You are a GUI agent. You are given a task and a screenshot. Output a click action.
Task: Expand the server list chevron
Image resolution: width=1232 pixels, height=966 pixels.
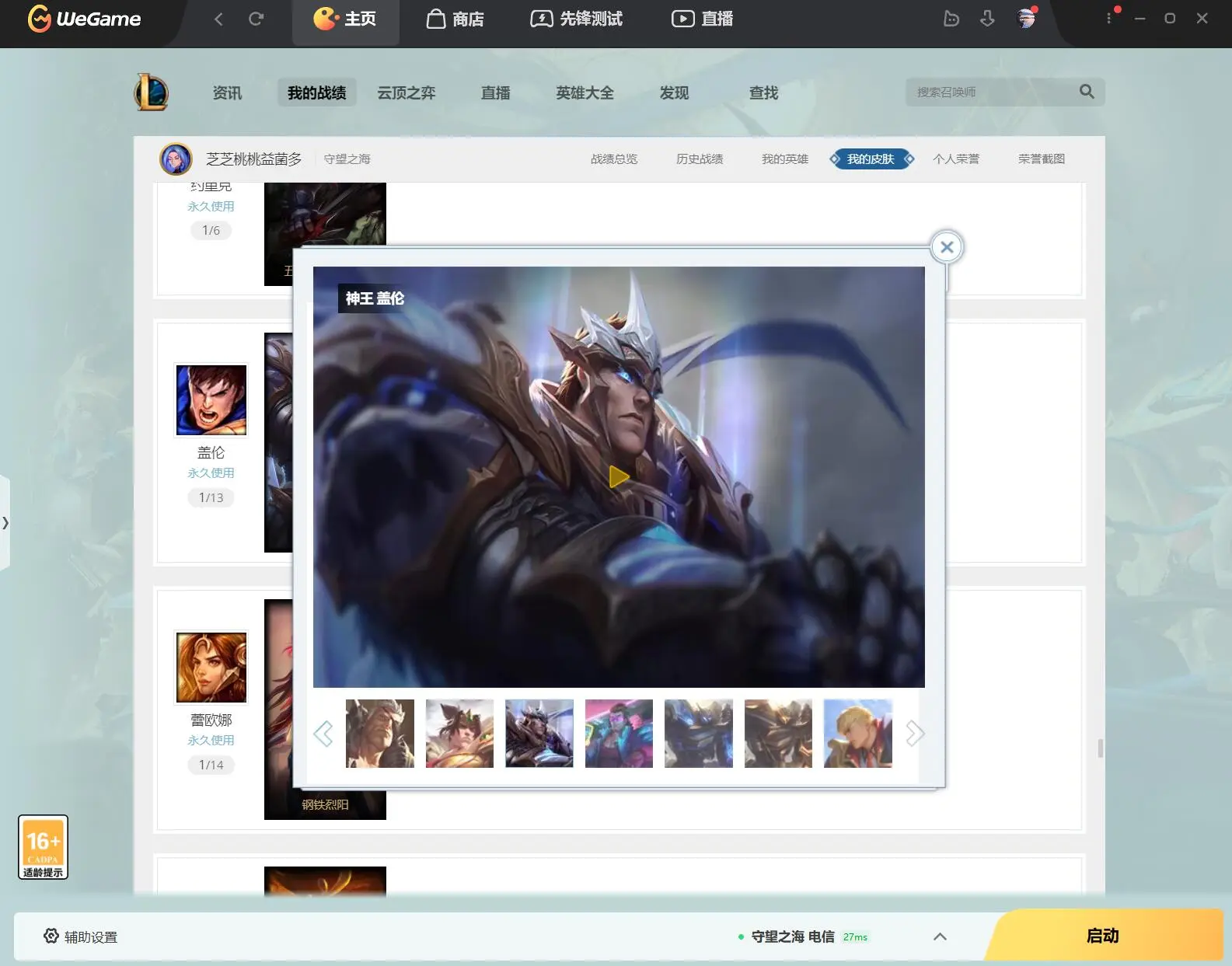click(x=940, y=936)
